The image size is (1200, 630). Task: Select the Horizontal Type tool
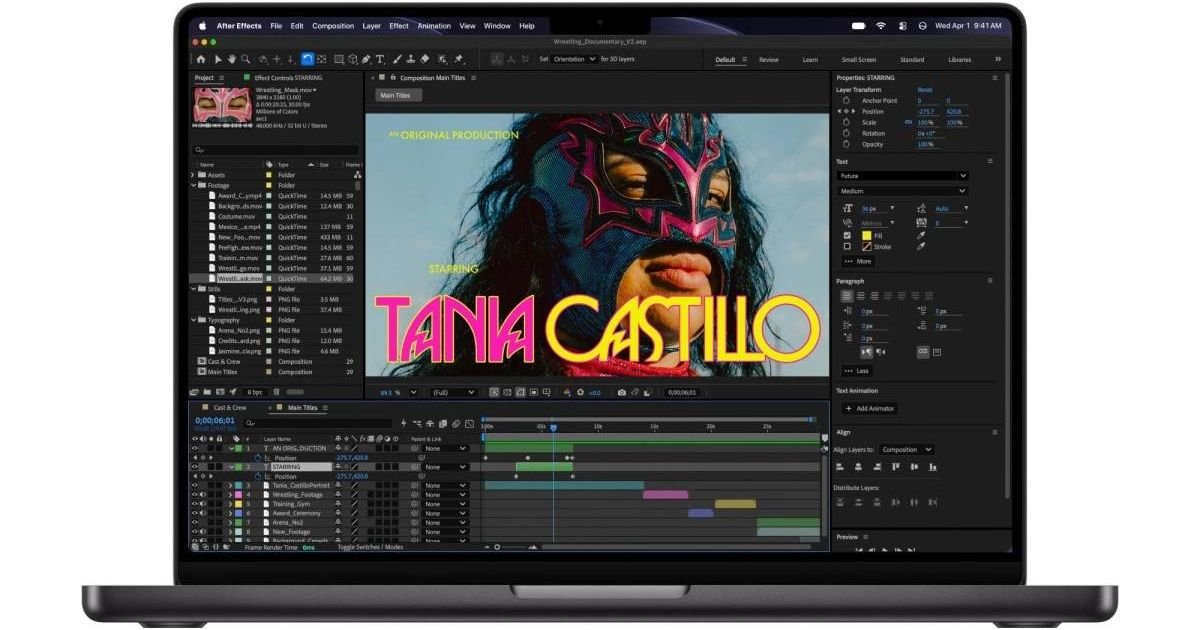tap(380, 59)
